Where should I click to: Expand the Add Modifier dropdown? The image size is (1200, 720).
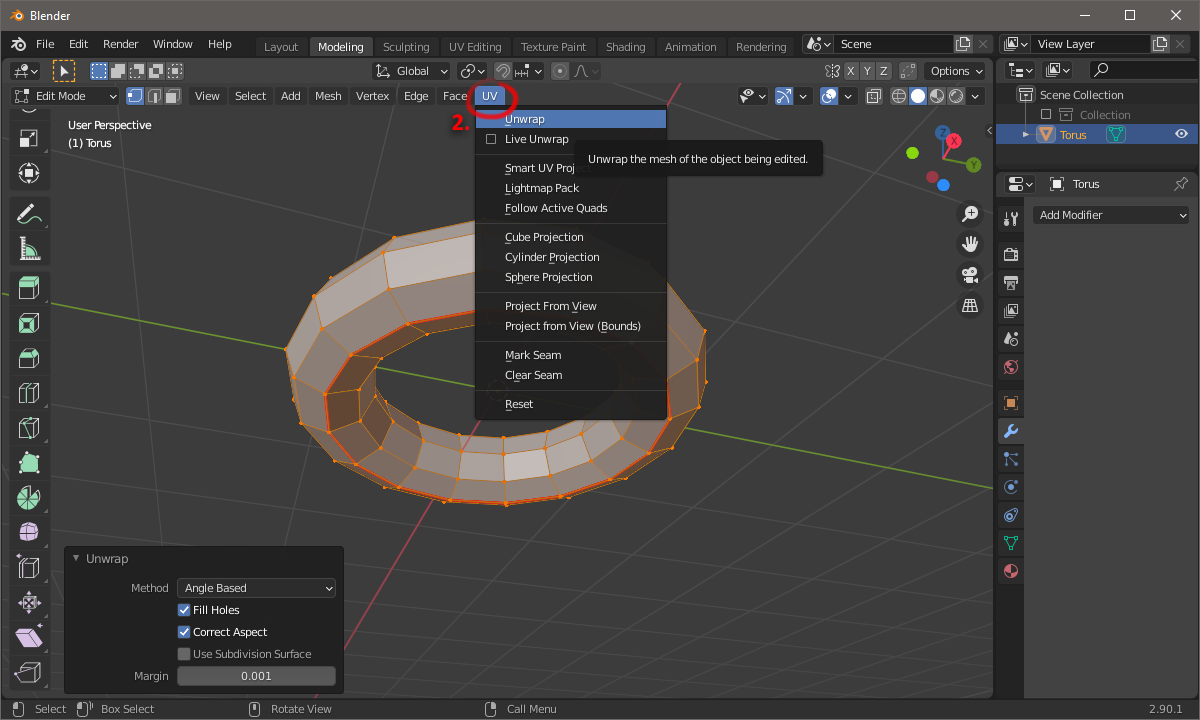click(1112, 215)
